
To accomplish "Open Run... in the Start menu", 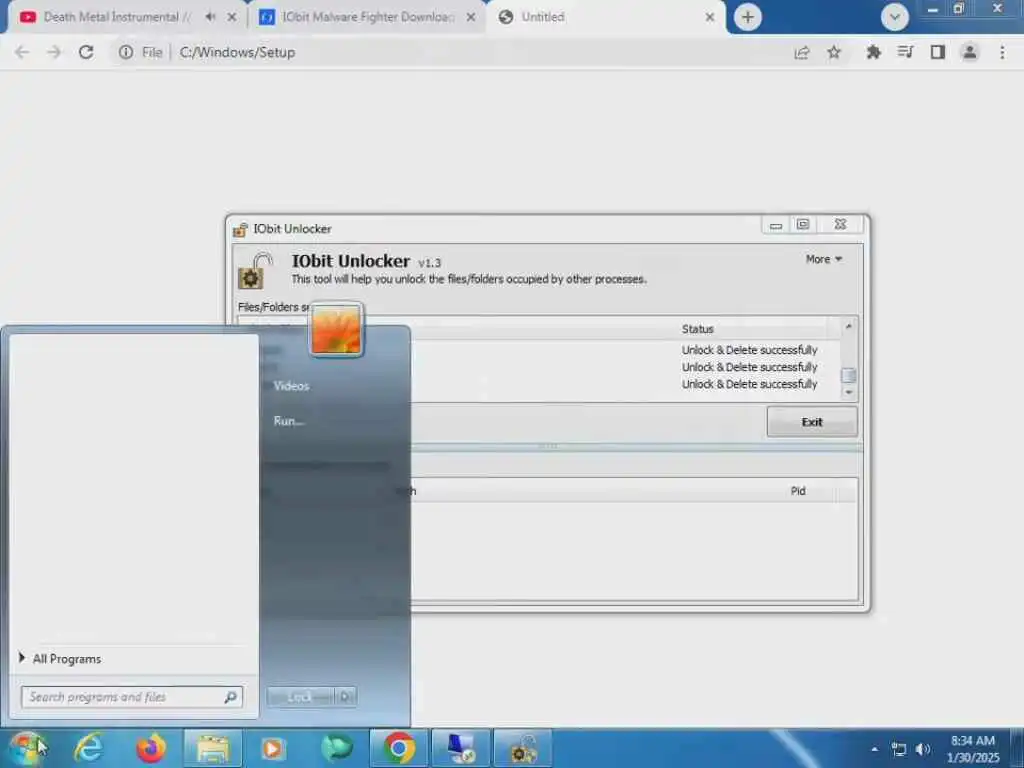I will pos(289,421).
